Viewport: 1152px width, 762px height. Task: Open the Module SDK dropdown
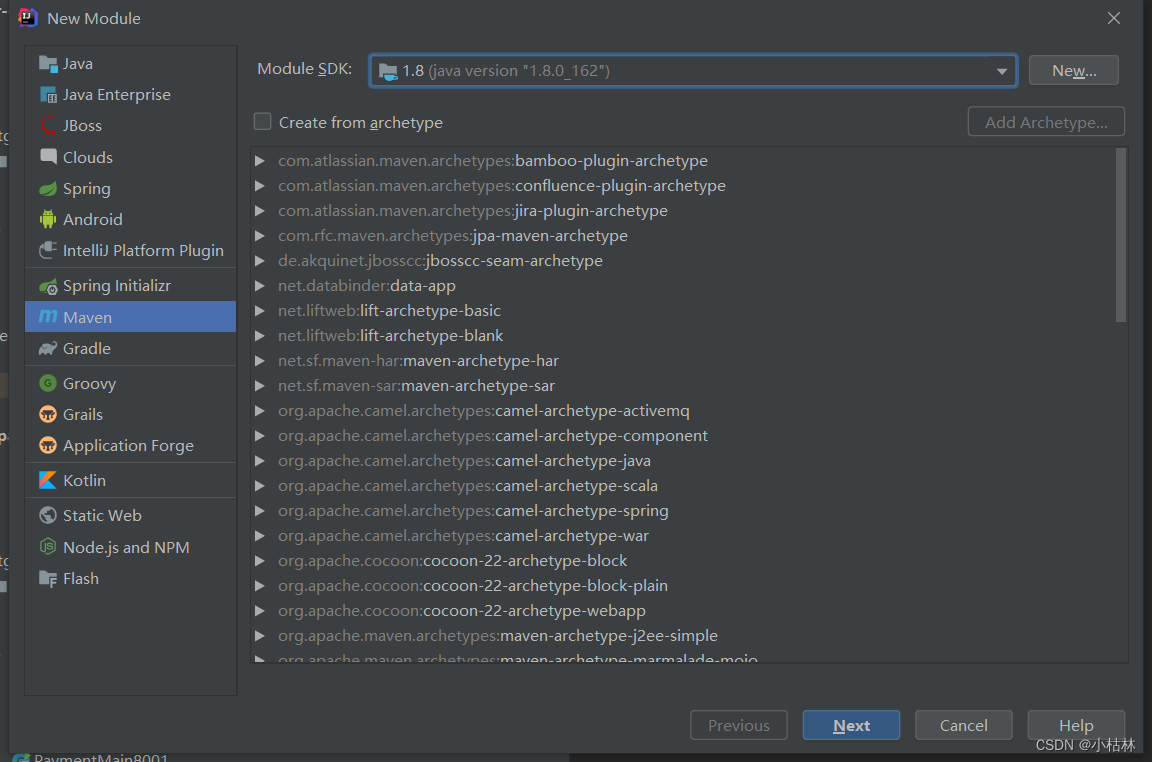[x=1001, y=71]
